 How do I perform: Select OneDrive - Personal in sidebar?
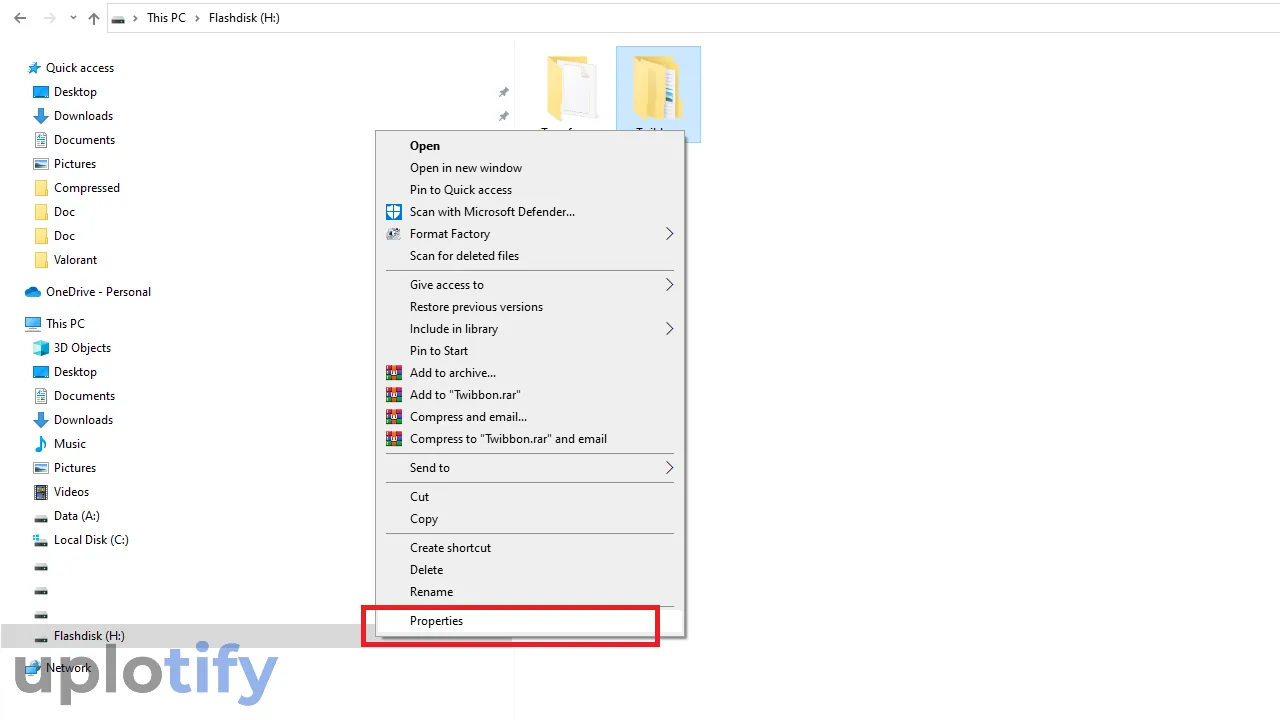(98, 292)
